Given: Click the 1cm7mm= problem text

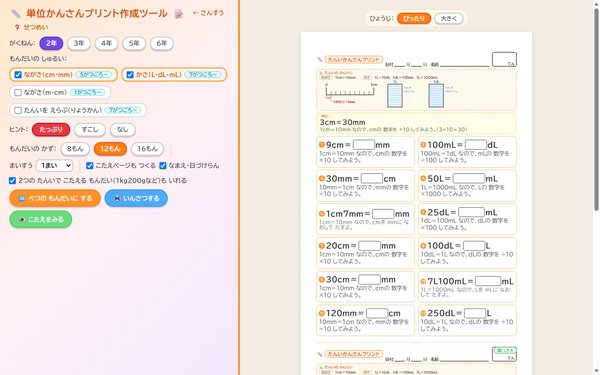Looking at the screenshot, I should click(348, 214).
